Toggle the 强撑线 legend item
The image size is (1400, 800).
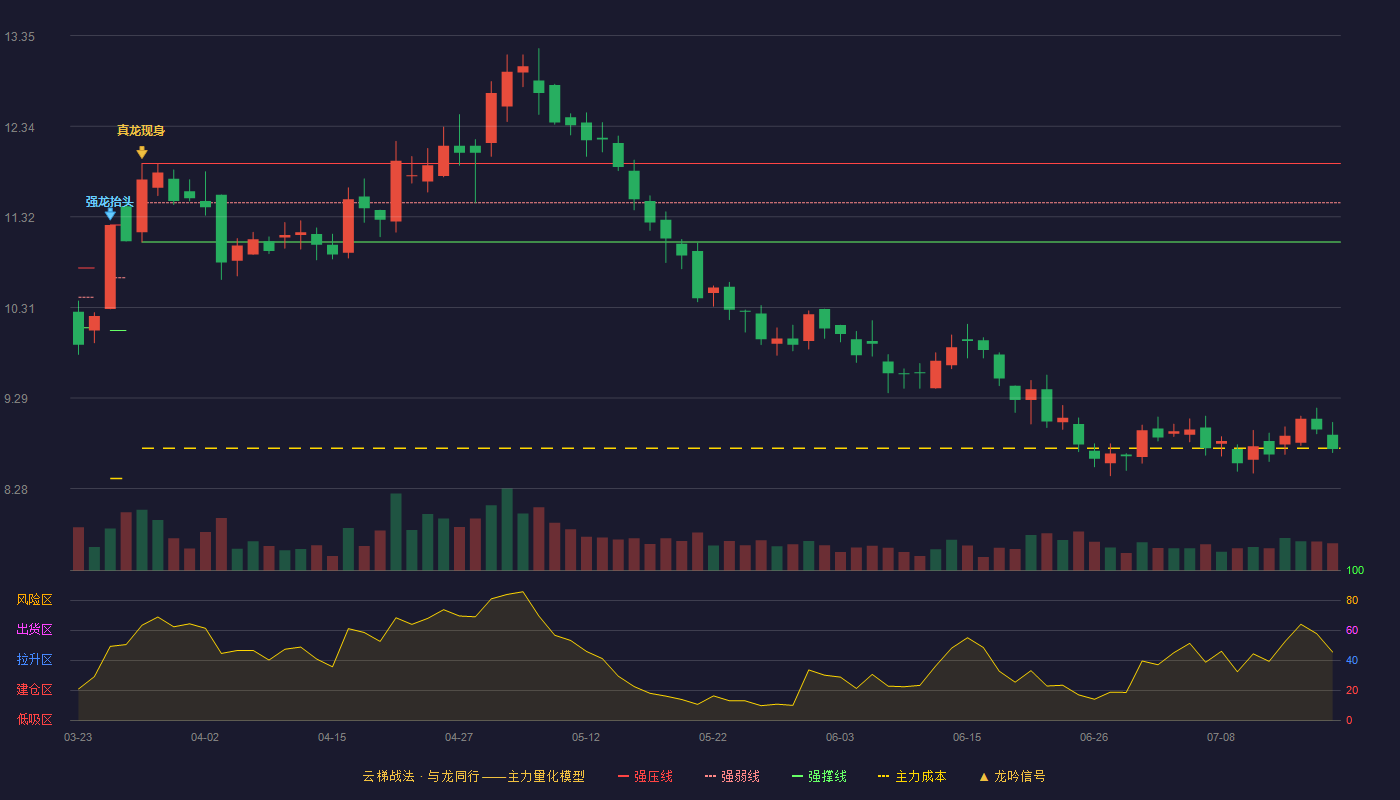click(x=819, y=776)
